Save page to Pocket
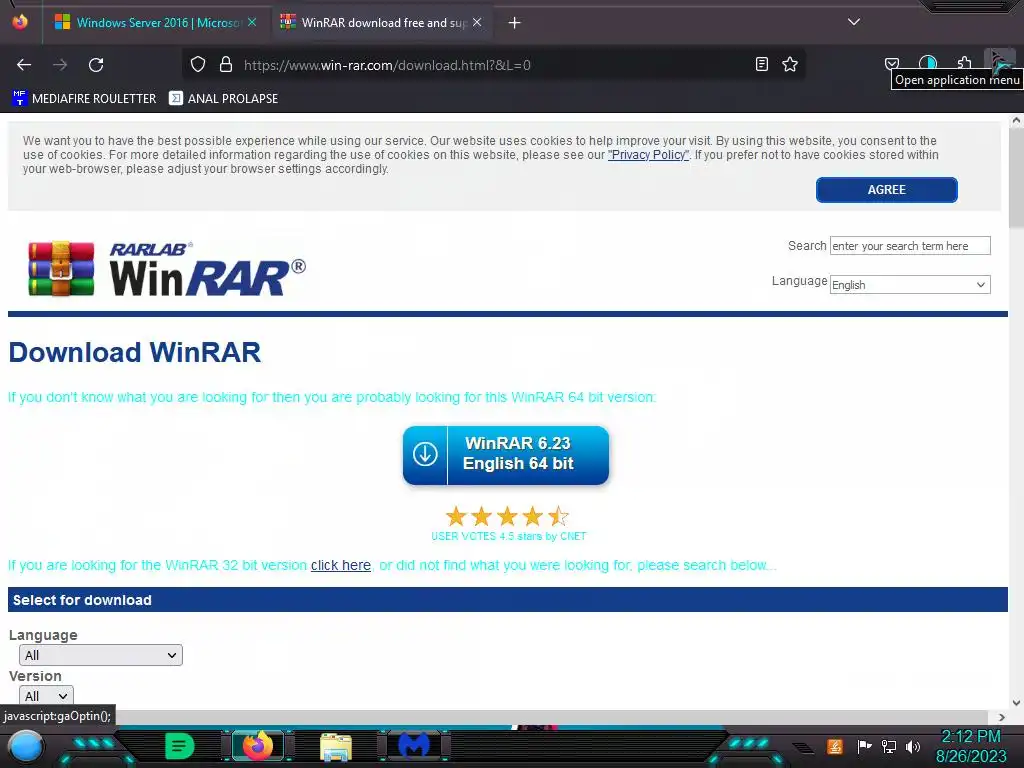The height and width of the screenshot is (768, 1024). [x=891, y=63]
